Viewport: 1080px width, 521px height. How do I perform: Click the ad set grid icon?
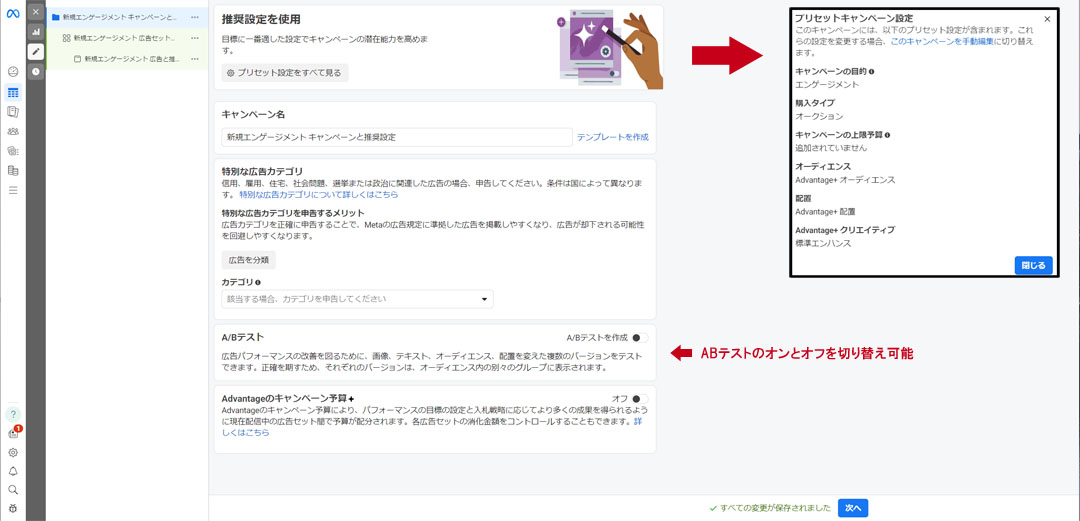(x=66, y=38)
